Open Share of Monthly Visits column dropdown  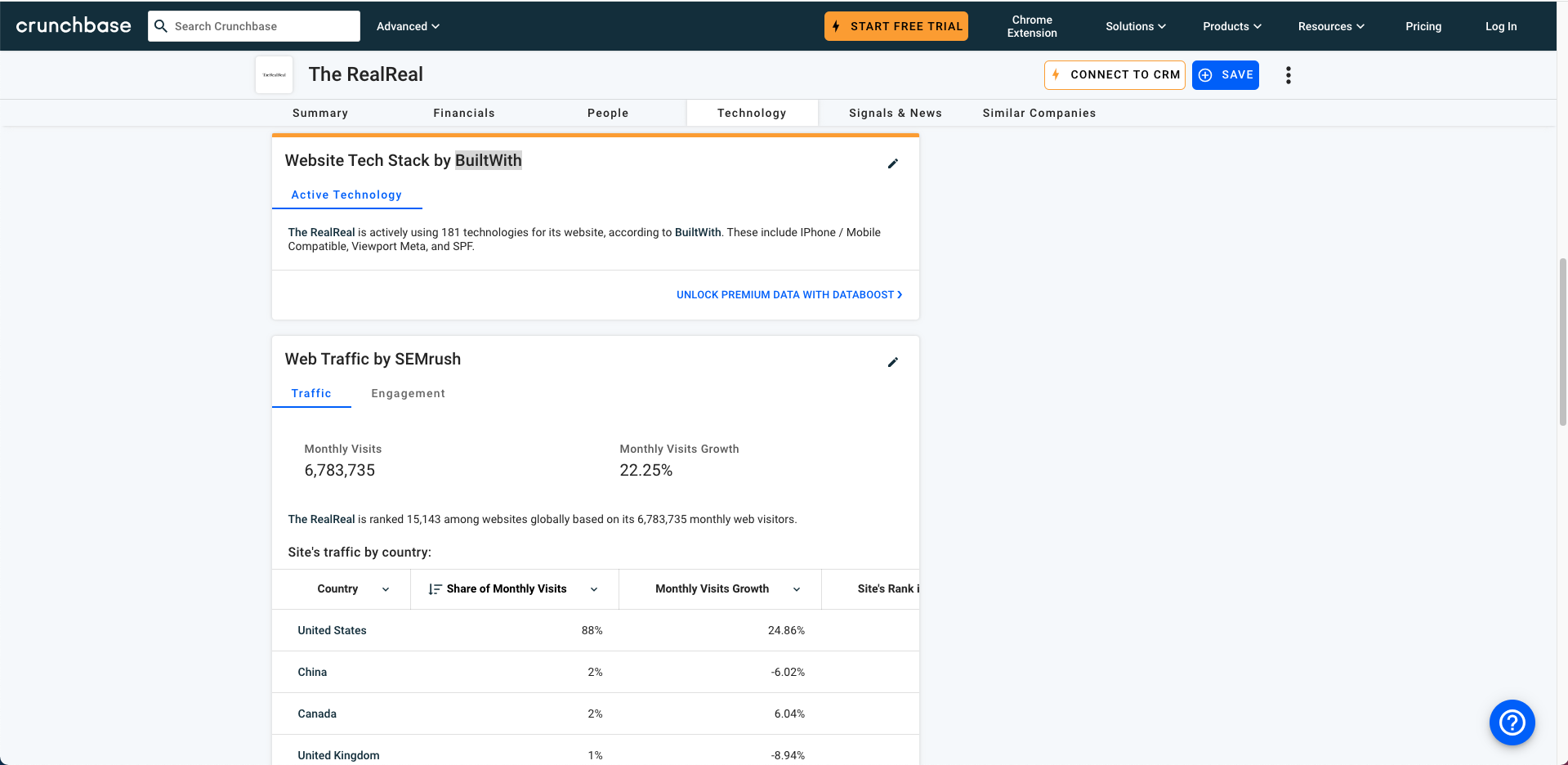pyautogui.click(x=594, y=589)
